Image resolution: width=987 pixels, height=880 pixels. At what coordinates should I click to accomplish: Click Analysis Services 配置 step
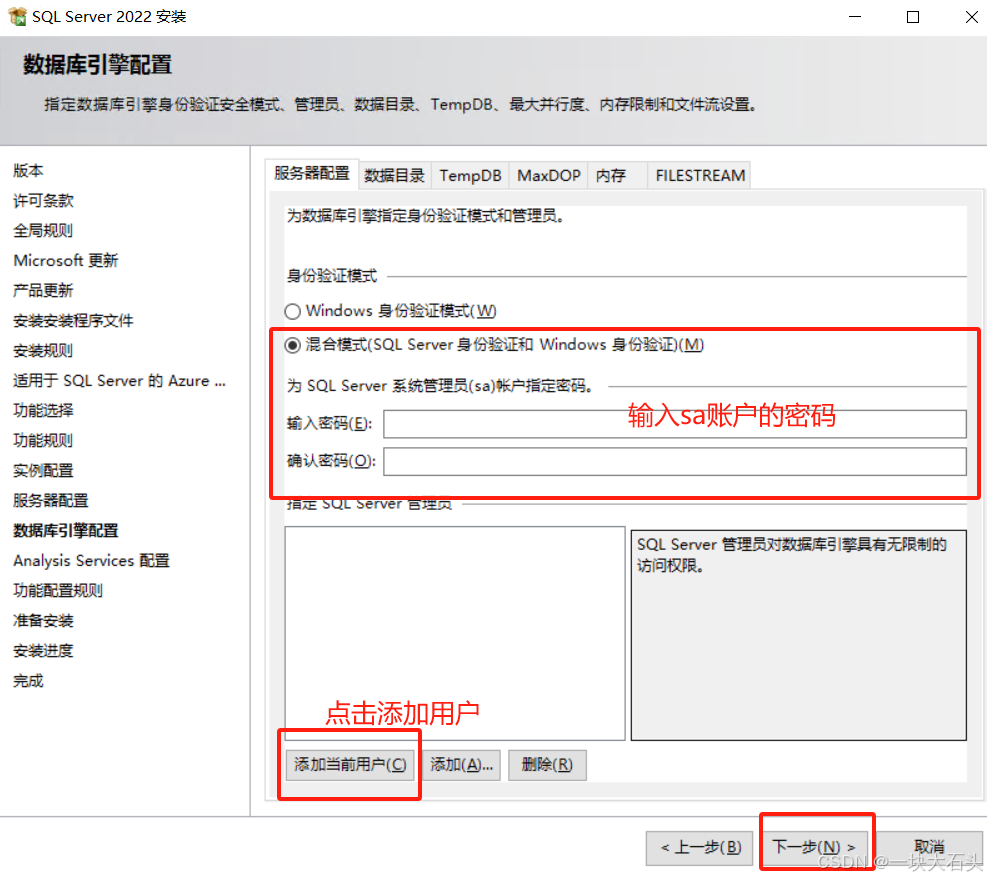tap(92, 561)
